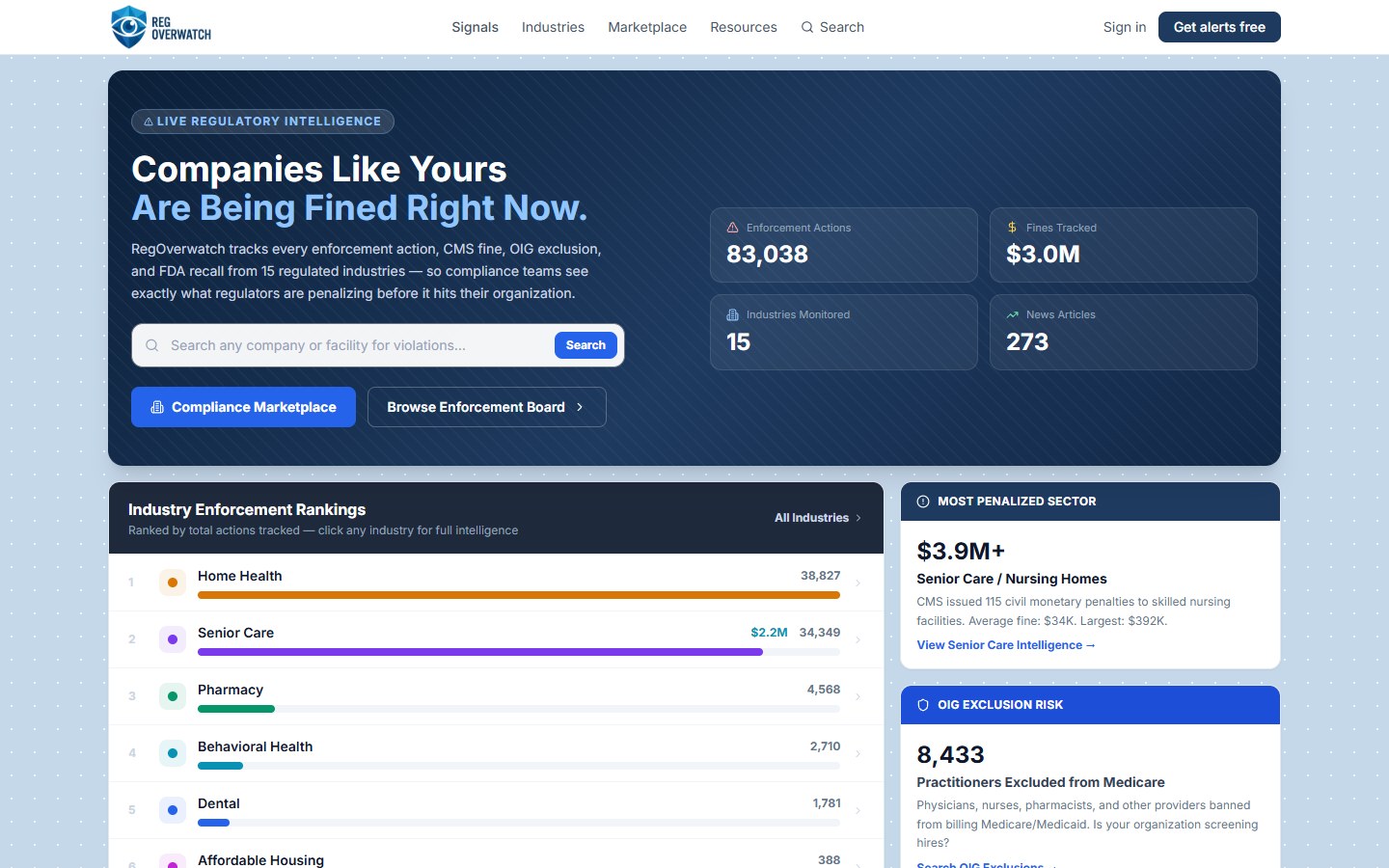Screen dimensions: 1389x868
Task: Open the All Industries link
Action: click(x=818, y=518)
